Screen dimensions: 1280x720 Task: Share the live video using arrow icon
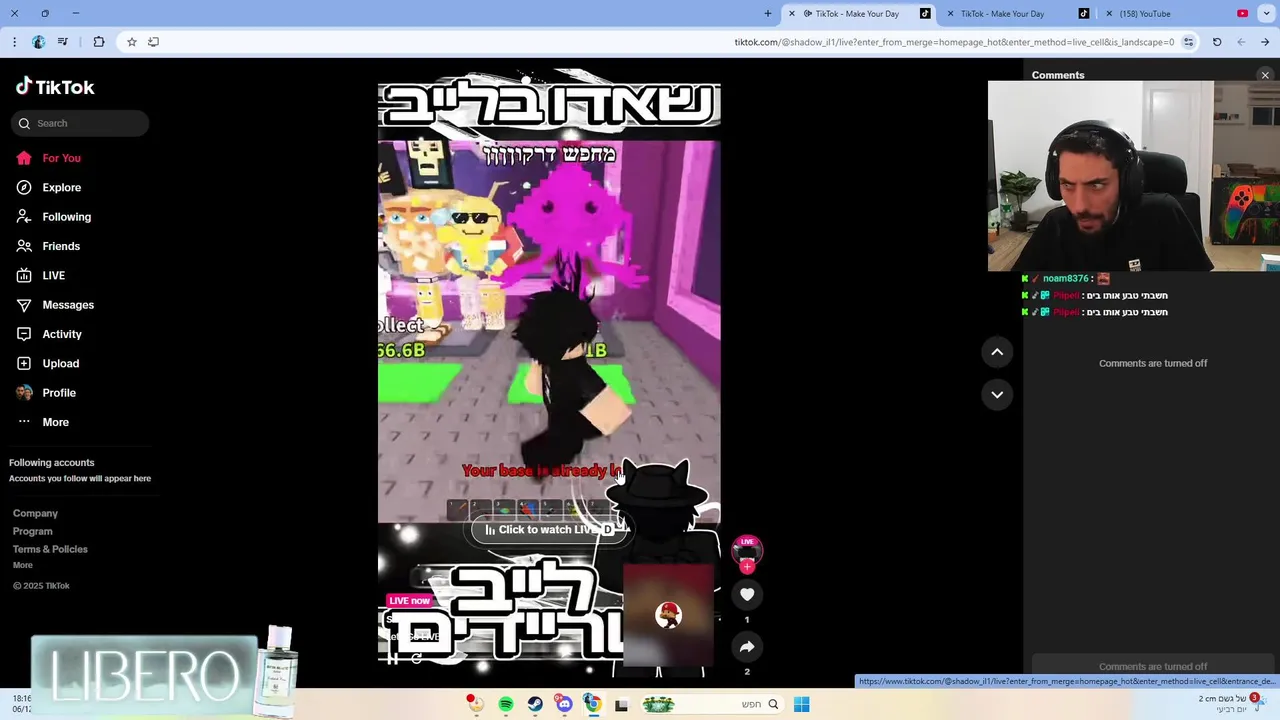pos(747,647)
